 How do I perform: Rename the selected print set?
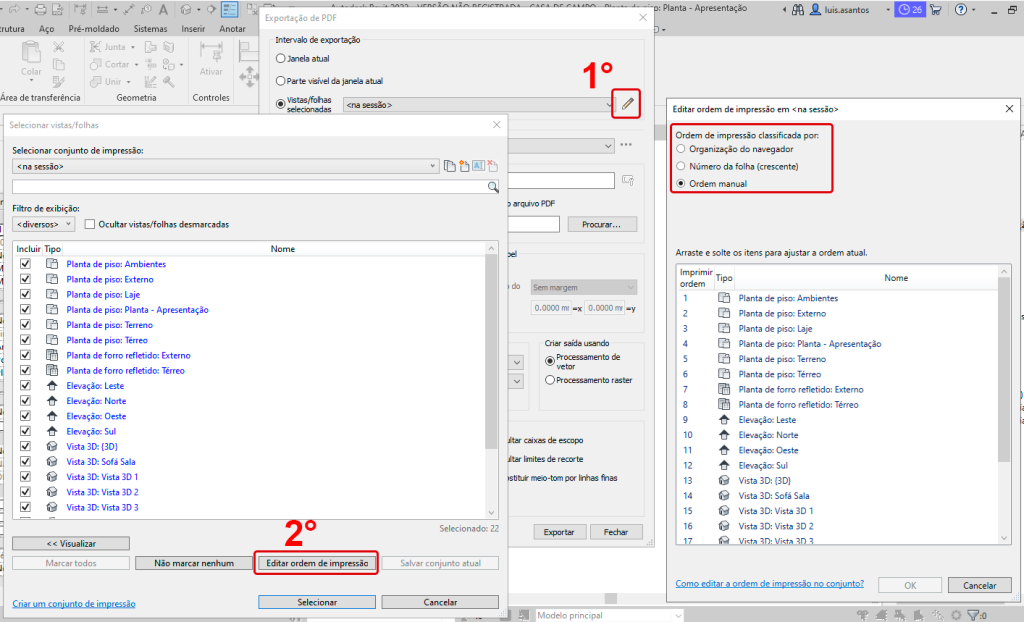[478, 166]
